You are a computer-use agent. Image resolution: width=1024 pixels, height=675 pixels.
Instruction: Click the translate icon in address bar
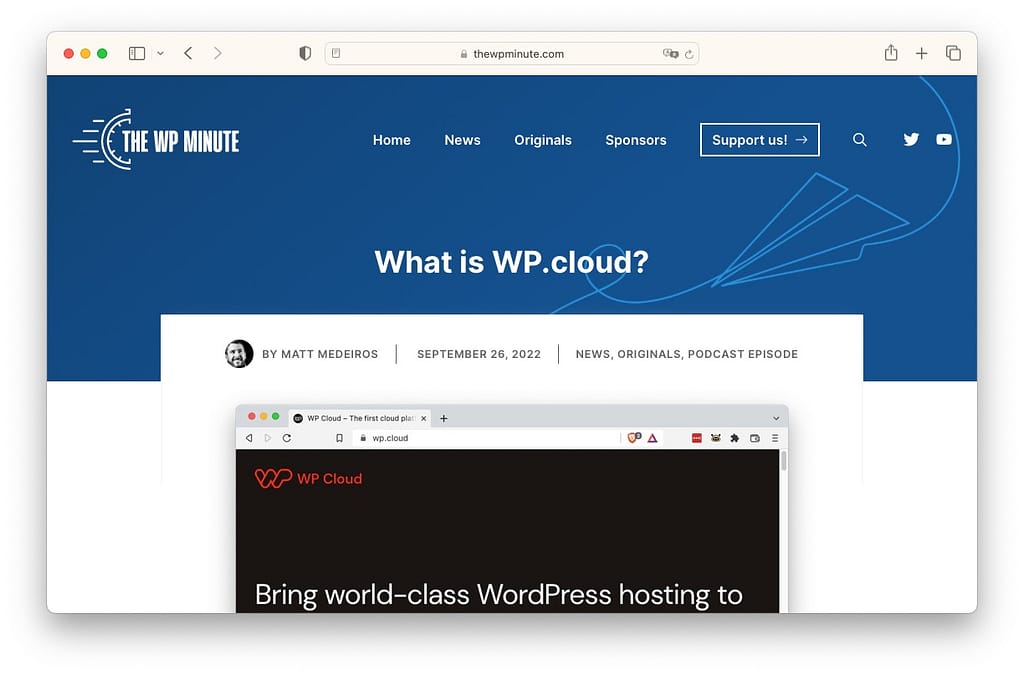(x=670, y=54)
